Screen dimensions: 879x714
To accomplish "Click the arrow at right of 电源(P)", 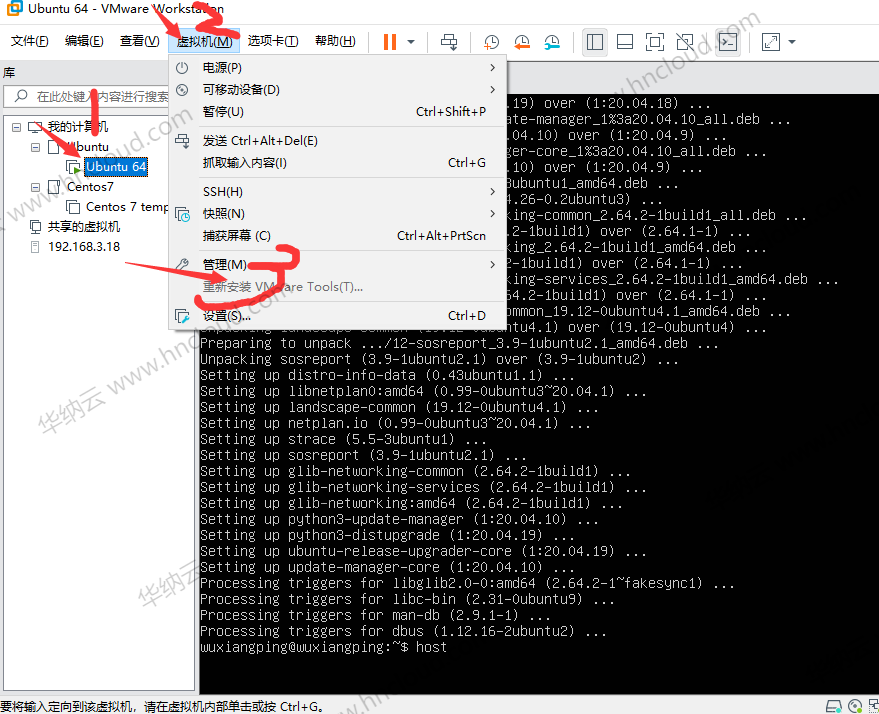I will click(x=493, y=68).
